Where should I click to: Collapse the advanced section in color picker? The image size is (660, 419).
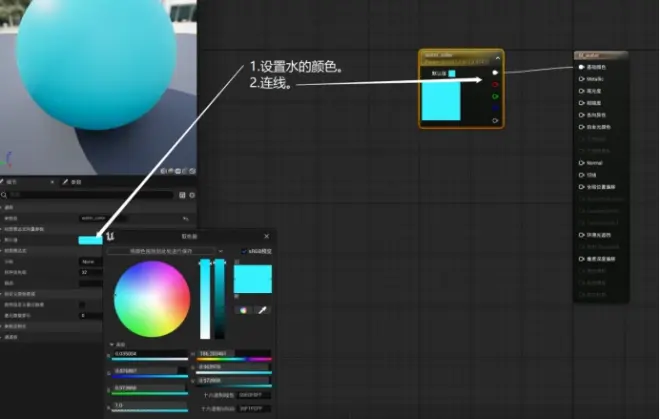pos(110,343)
